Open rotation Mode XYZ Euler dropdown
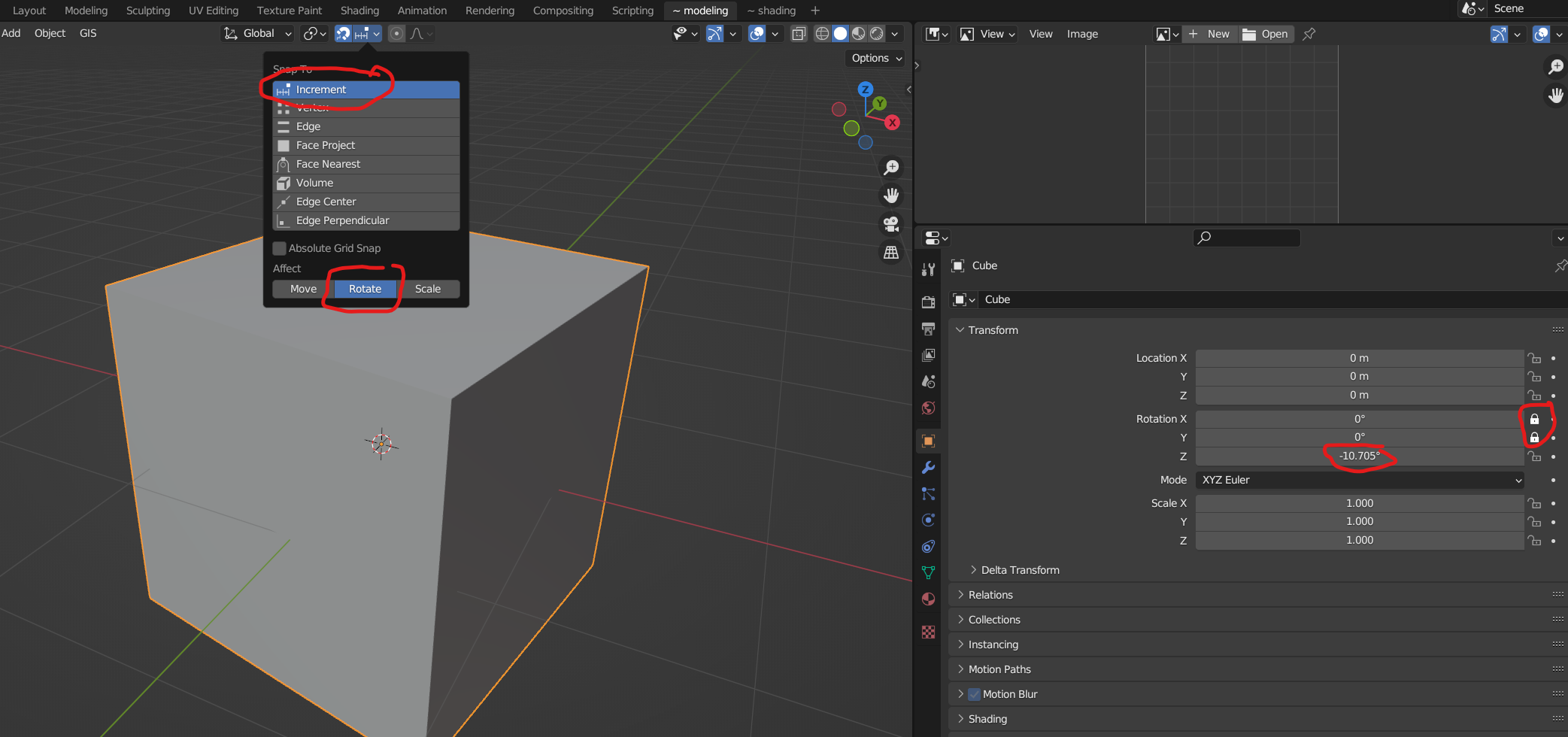1568x737 pixels. (x=1360, y=480)
